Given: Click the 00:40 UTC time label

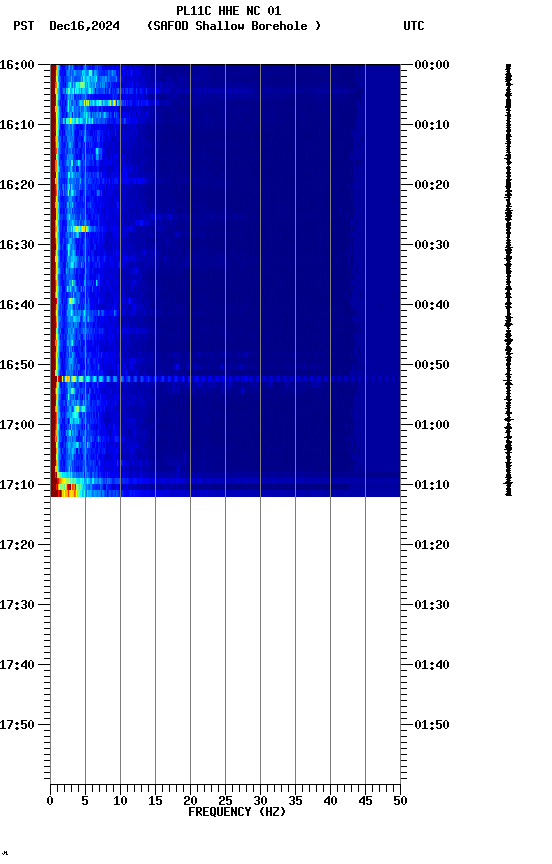Looking at the screenshot, I should (x=432, y=305).
